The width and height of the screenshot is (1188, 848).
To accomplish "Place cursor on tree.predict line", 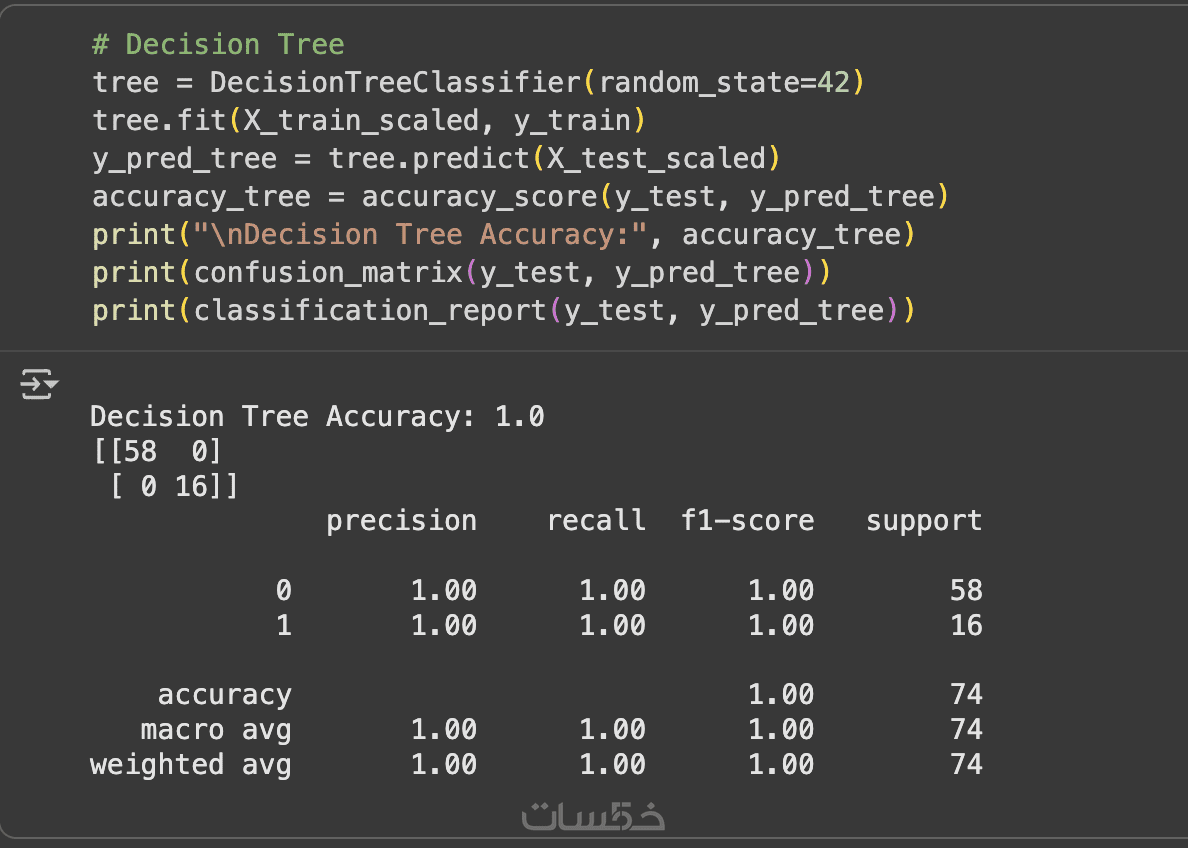I will [x=435, y=159].
